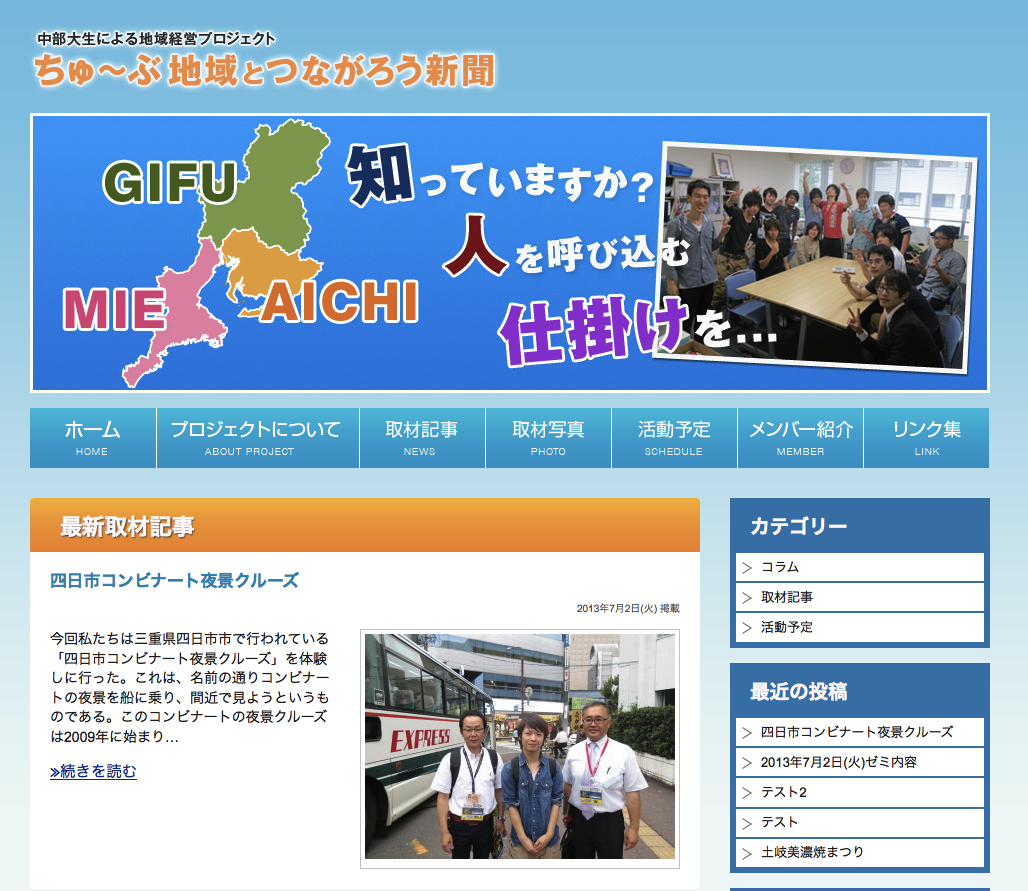This screenshot has width=1028, height=891.
Task: Select the 活動予定 category in sidebar
Action: (787, 627)
